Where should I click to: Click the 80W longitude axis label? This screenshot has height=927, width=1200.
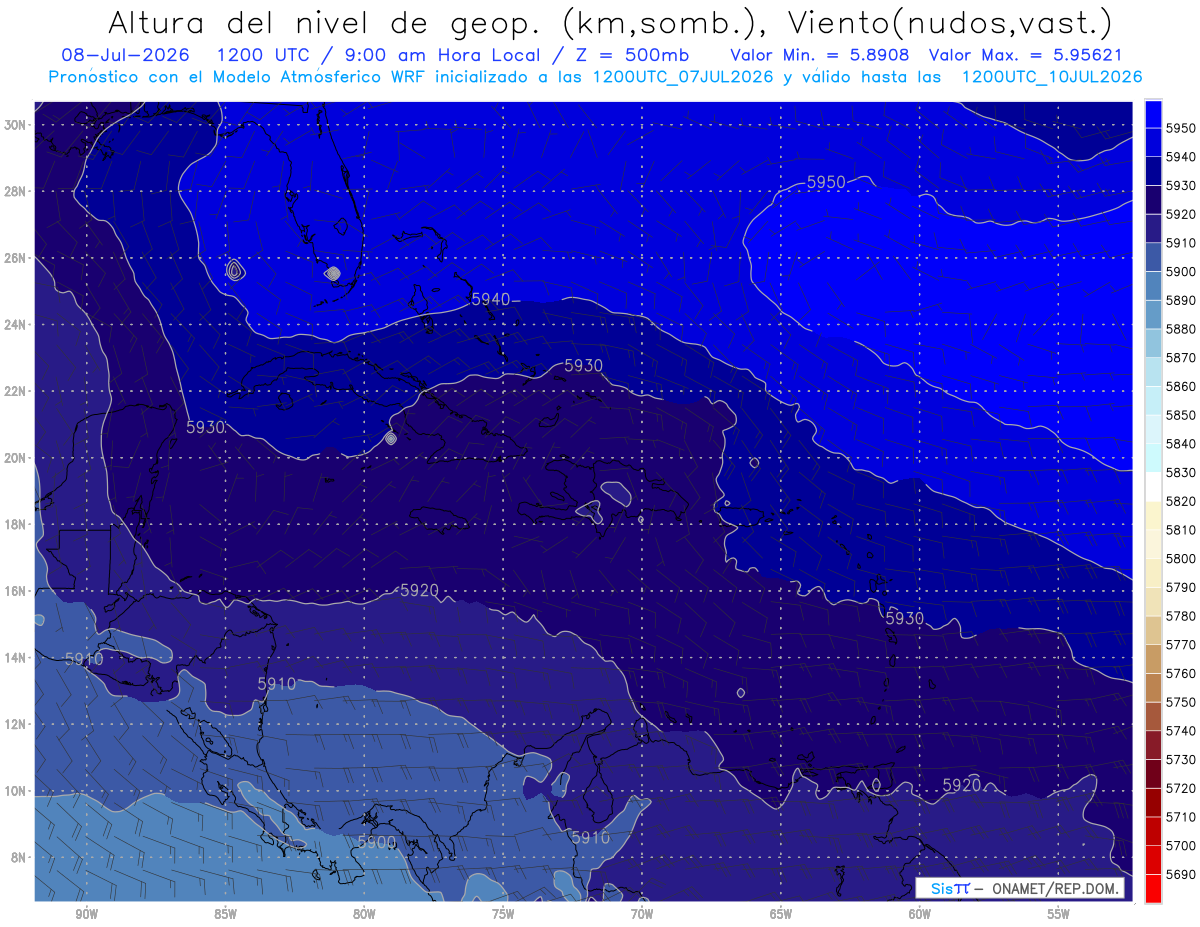tap(364, 913)
